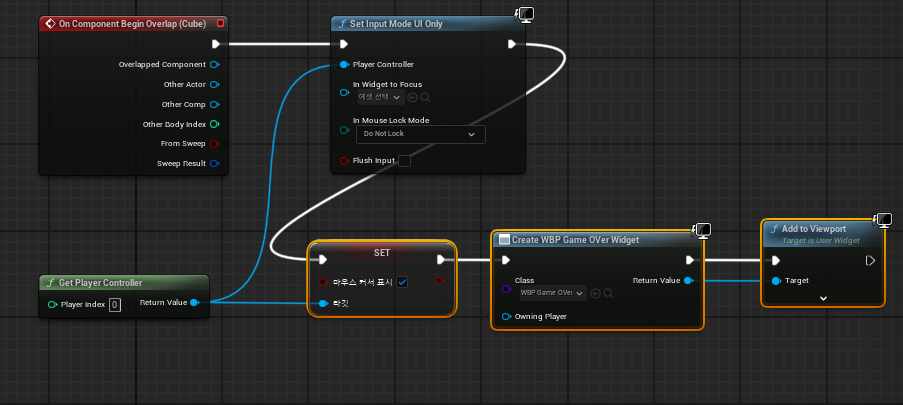Screen dimensions: 903x405
Task: Select the In Mouse Lock Mode input pin
Action: tap(344, 130)
